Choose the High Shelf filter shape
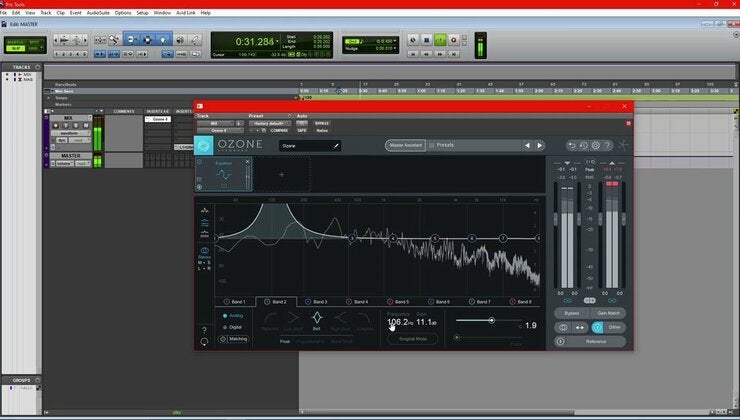The image size is (740, 420). pos(340,320)
